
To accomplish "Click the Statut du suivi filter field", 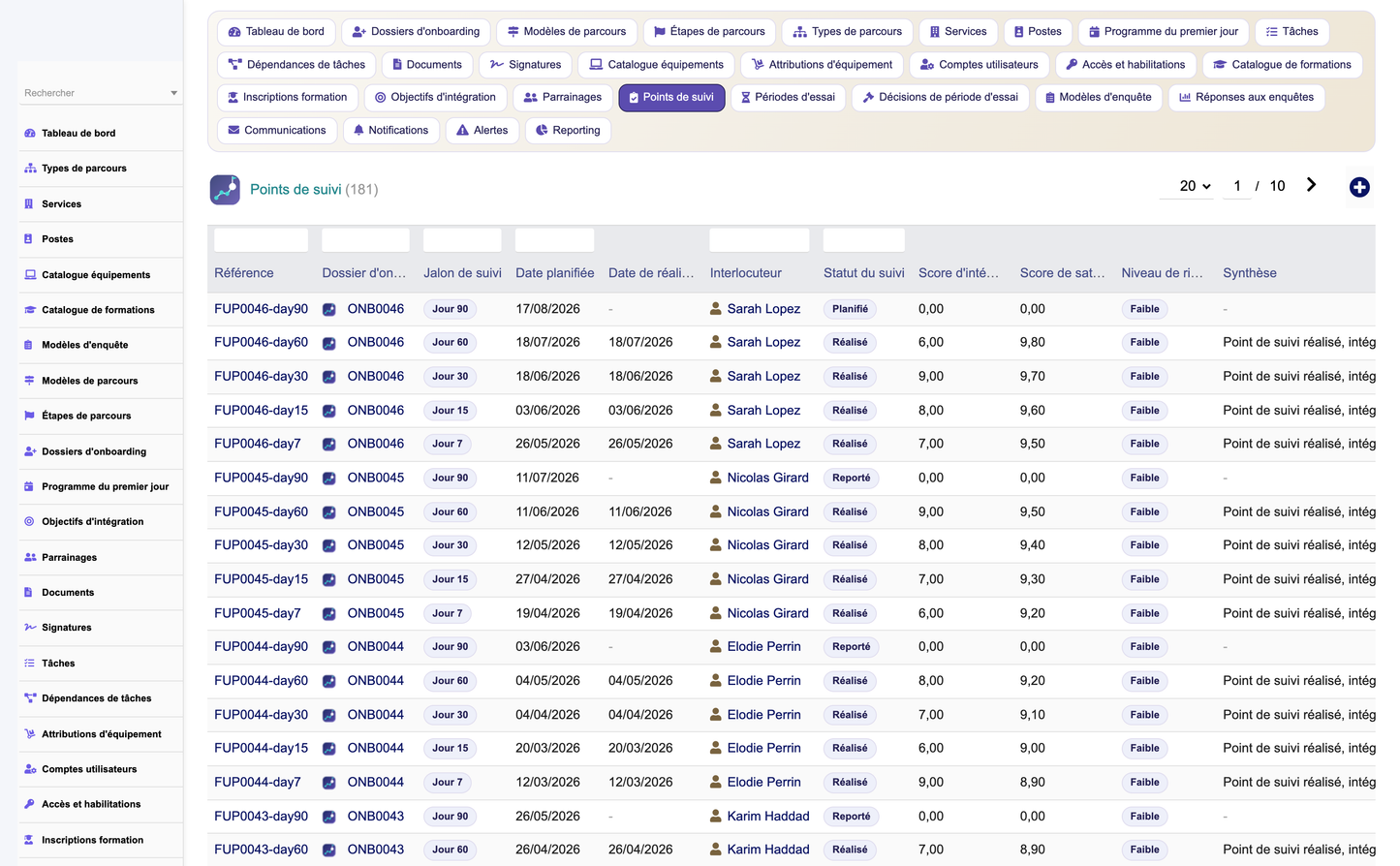I will coord(864,240).
